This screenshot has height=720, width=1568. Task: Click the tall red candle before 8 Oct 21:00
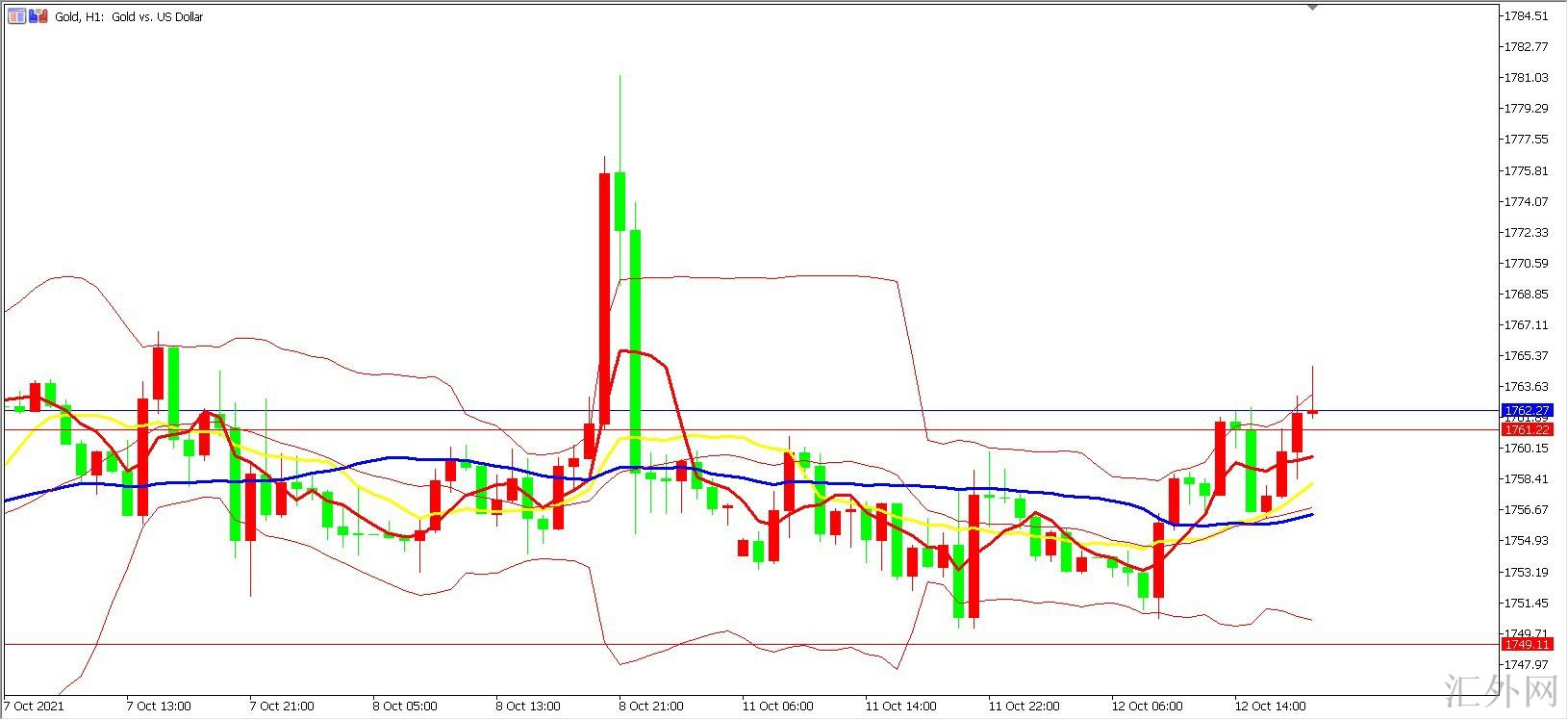tap(604, 298)
